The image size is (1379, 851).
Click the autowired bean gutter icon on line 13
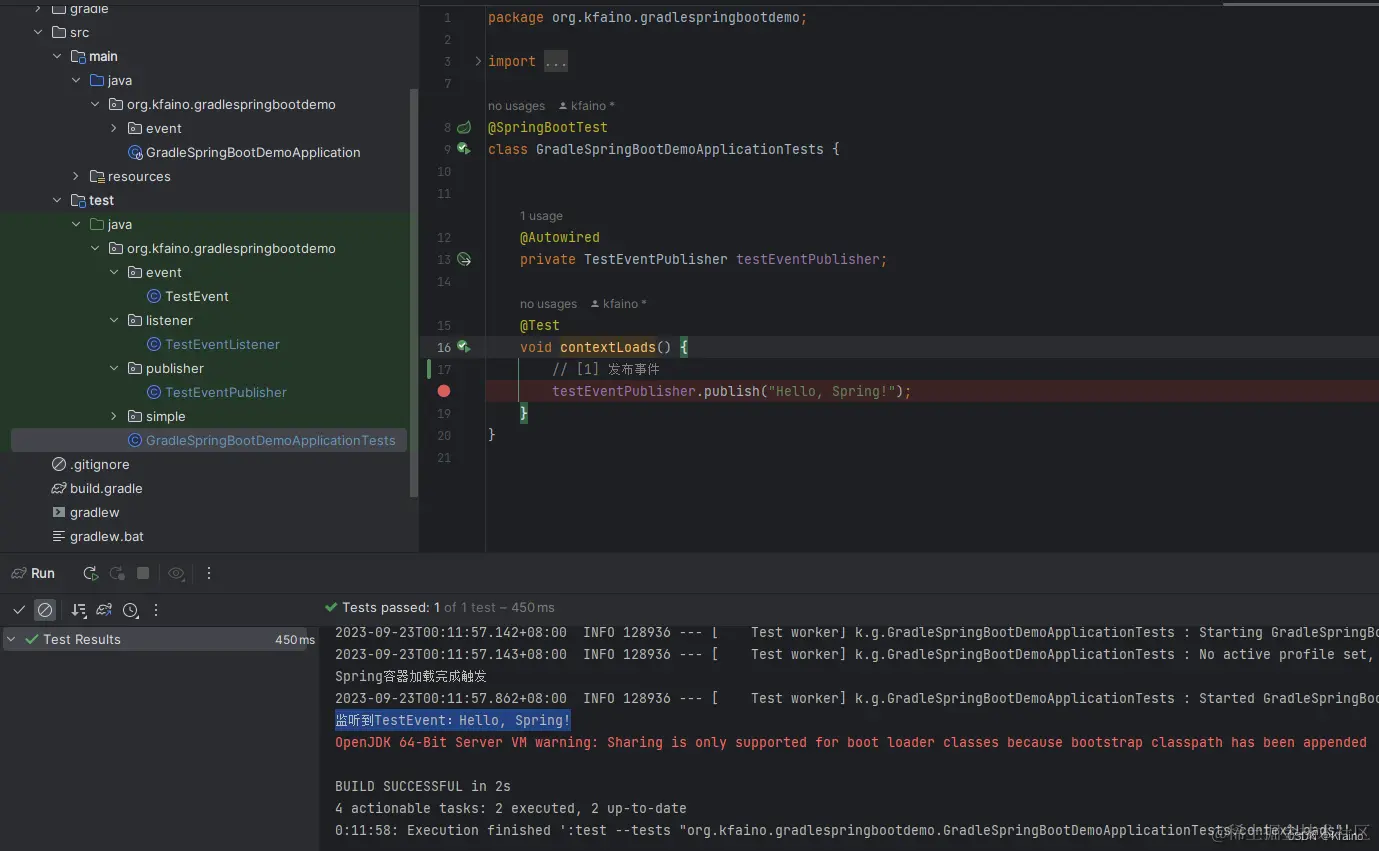coord(464,259)
